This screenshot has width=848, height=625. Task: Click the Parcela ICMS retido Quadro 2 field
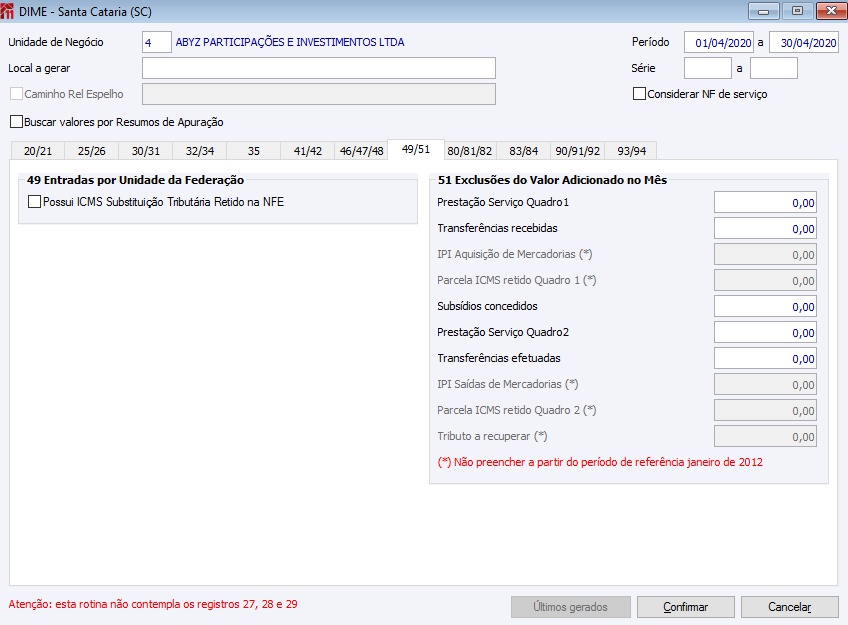765,410
